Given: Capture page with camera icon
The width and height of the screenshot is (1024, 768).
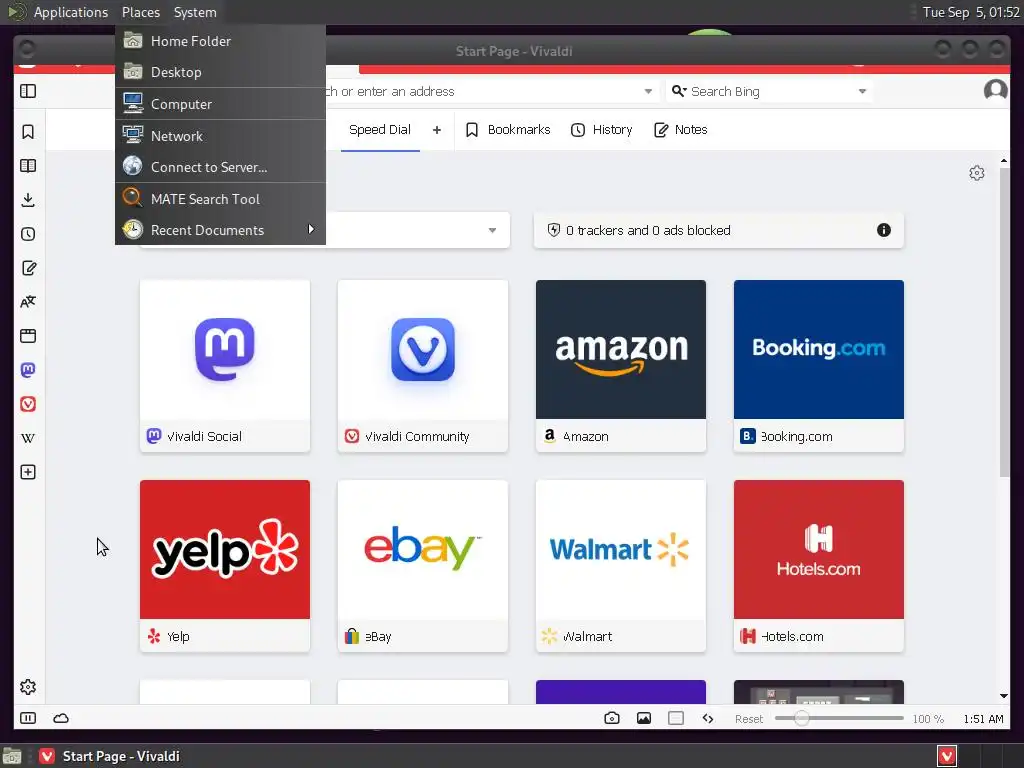Looking at the screenshot, I should pyautogui.click(x=612, y=718).
